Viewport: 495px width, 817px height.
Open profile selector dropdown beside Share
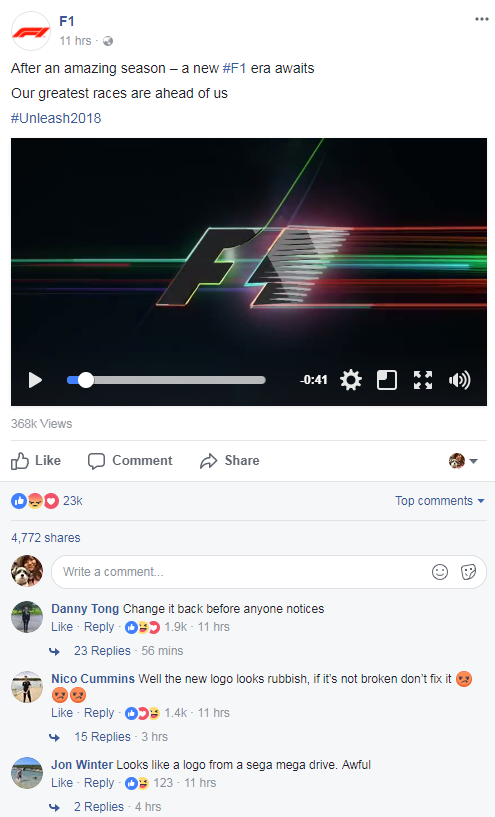(463, 461)
